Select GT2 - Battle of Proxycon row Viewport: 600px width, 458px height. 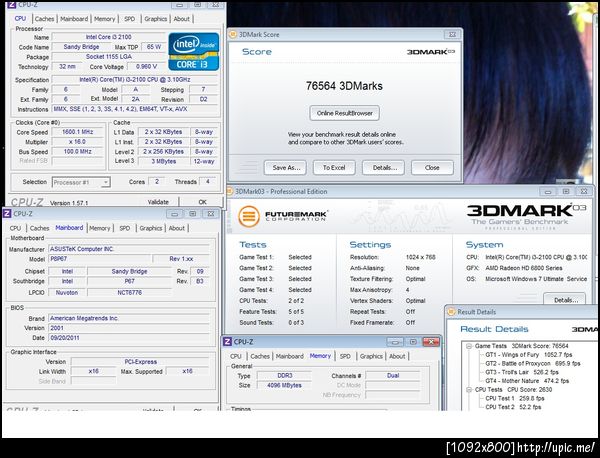click(x=533, y=363)
